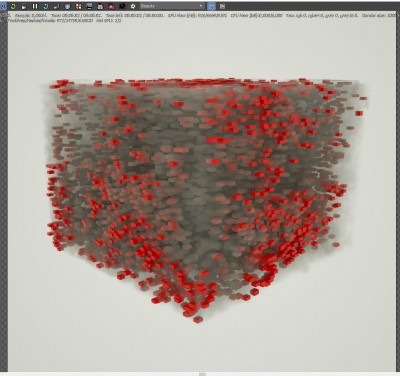This screenshot has height=376, width=400.
Task: Click the red and white grid icon
Action: tap(79, 6)
